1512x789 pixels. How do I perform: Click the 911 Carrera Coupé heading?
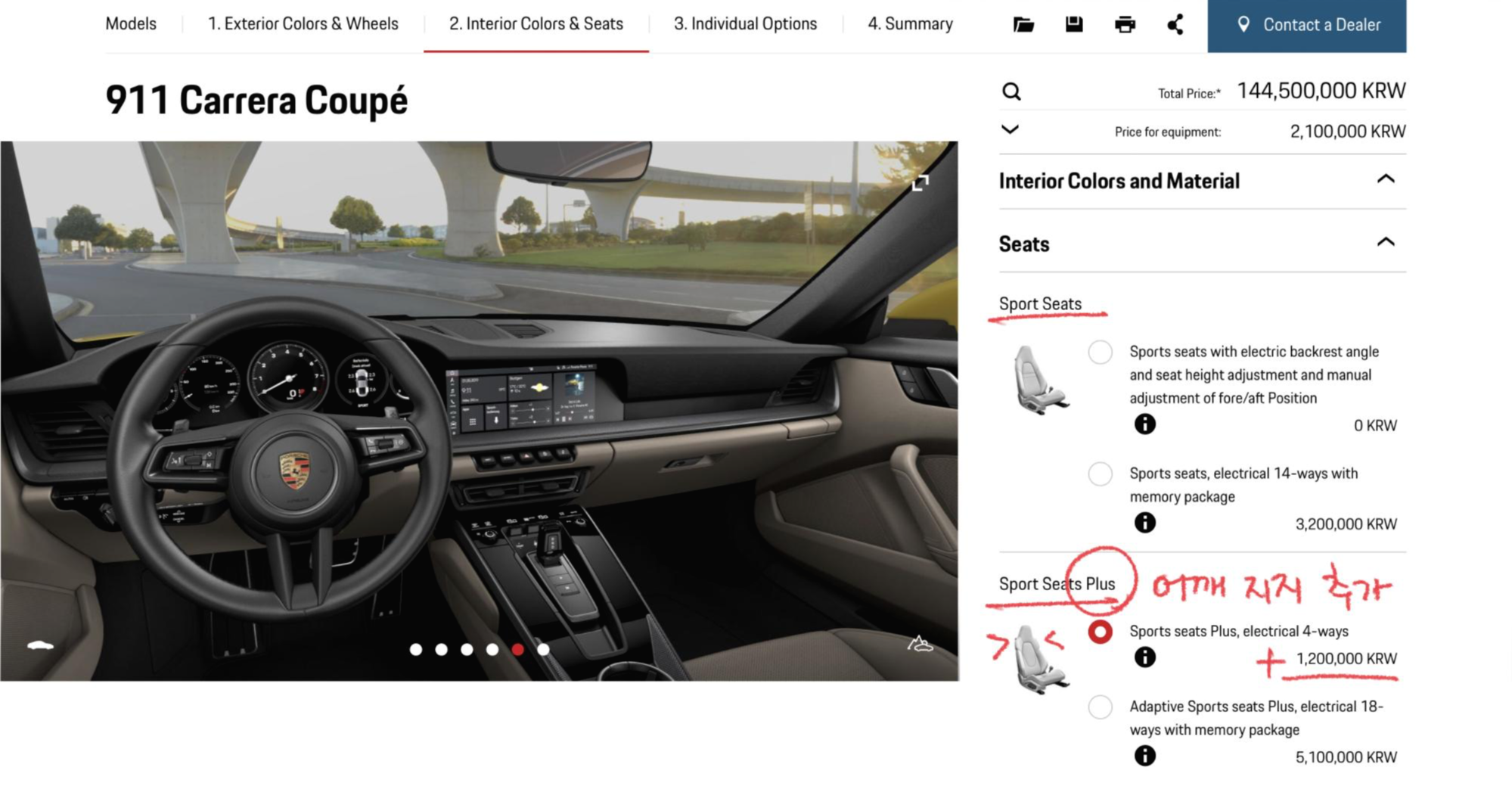[256, 101]
